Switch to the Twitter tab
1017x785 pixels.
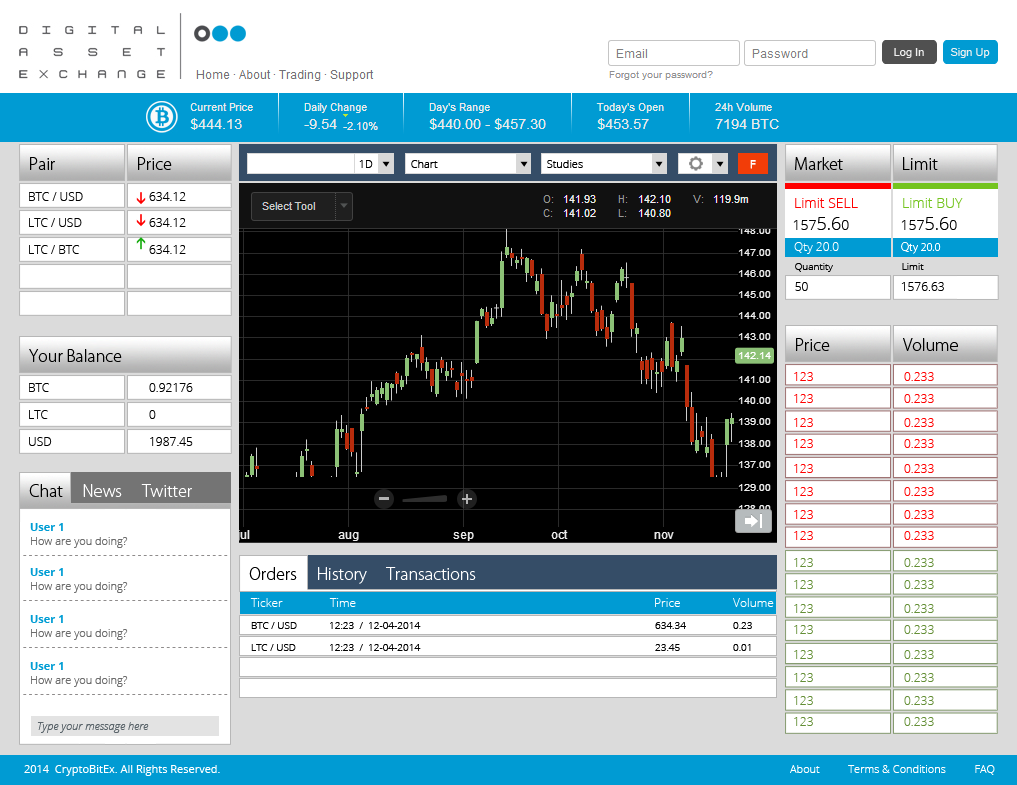pyautogui.click(x=167, y=491)
